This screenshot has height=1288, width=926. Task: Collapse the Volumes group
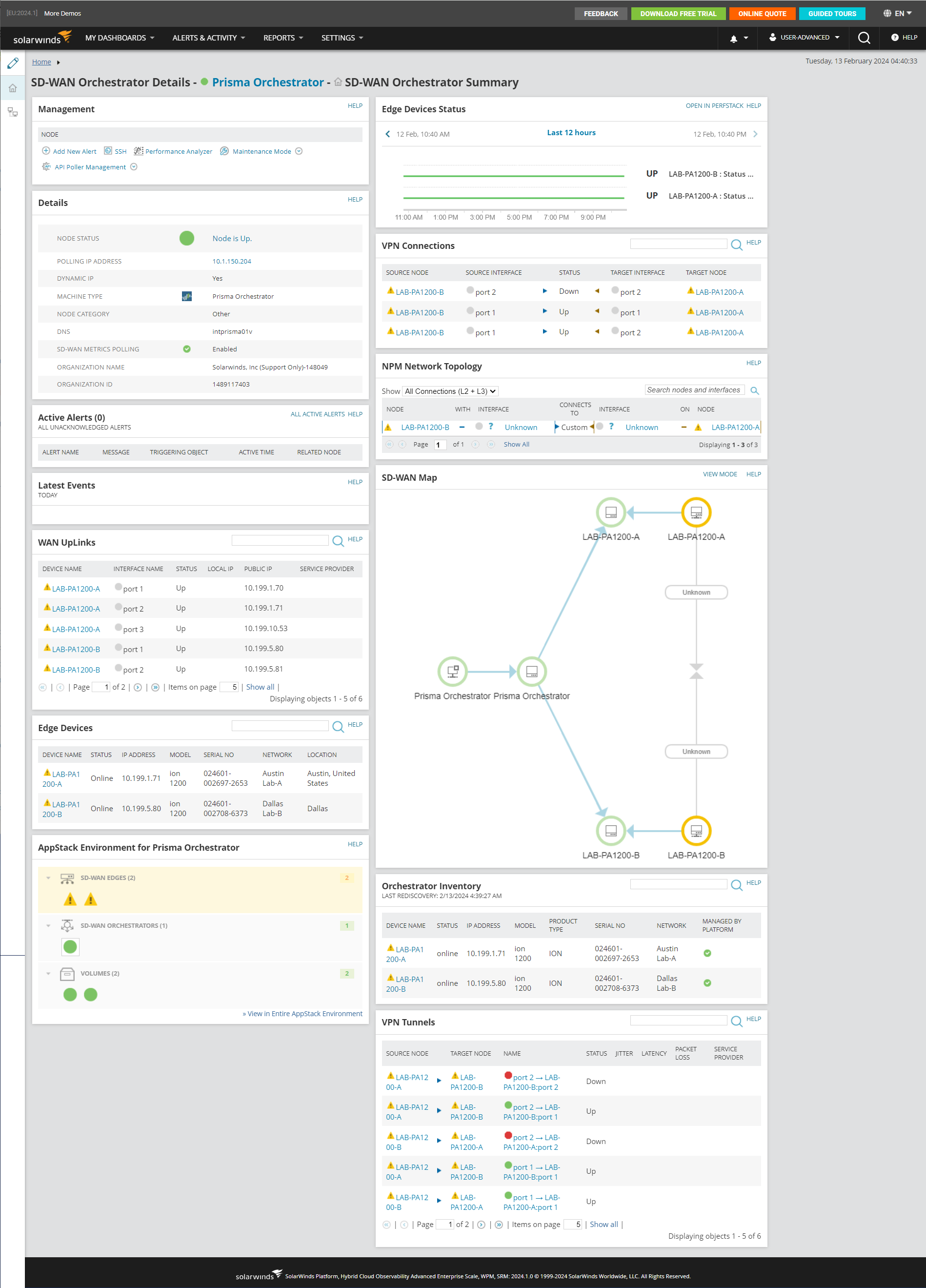pyautogui.click(x=48, y=973)
